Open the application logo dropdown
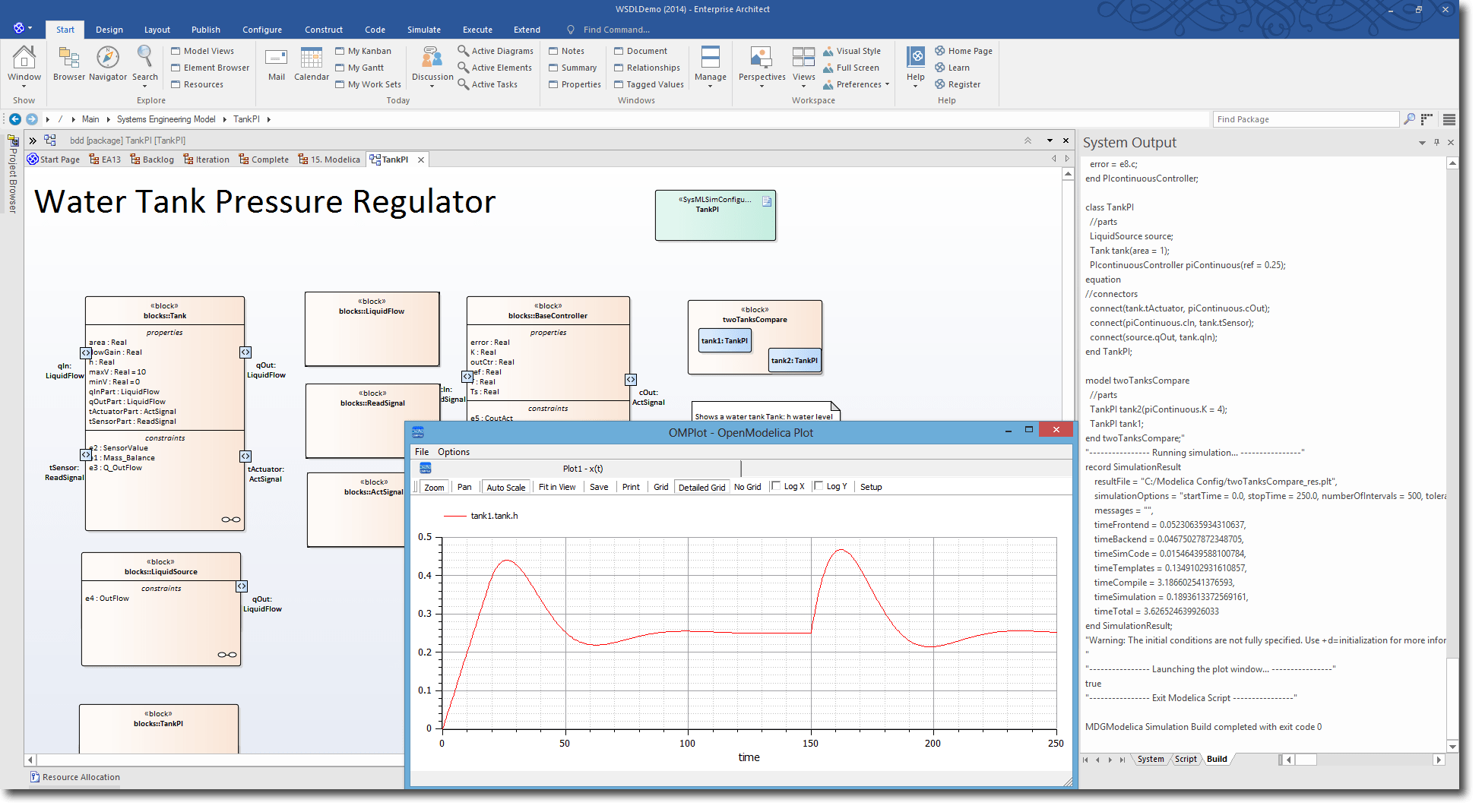The image size is (1482, 812). coord(23,28)
